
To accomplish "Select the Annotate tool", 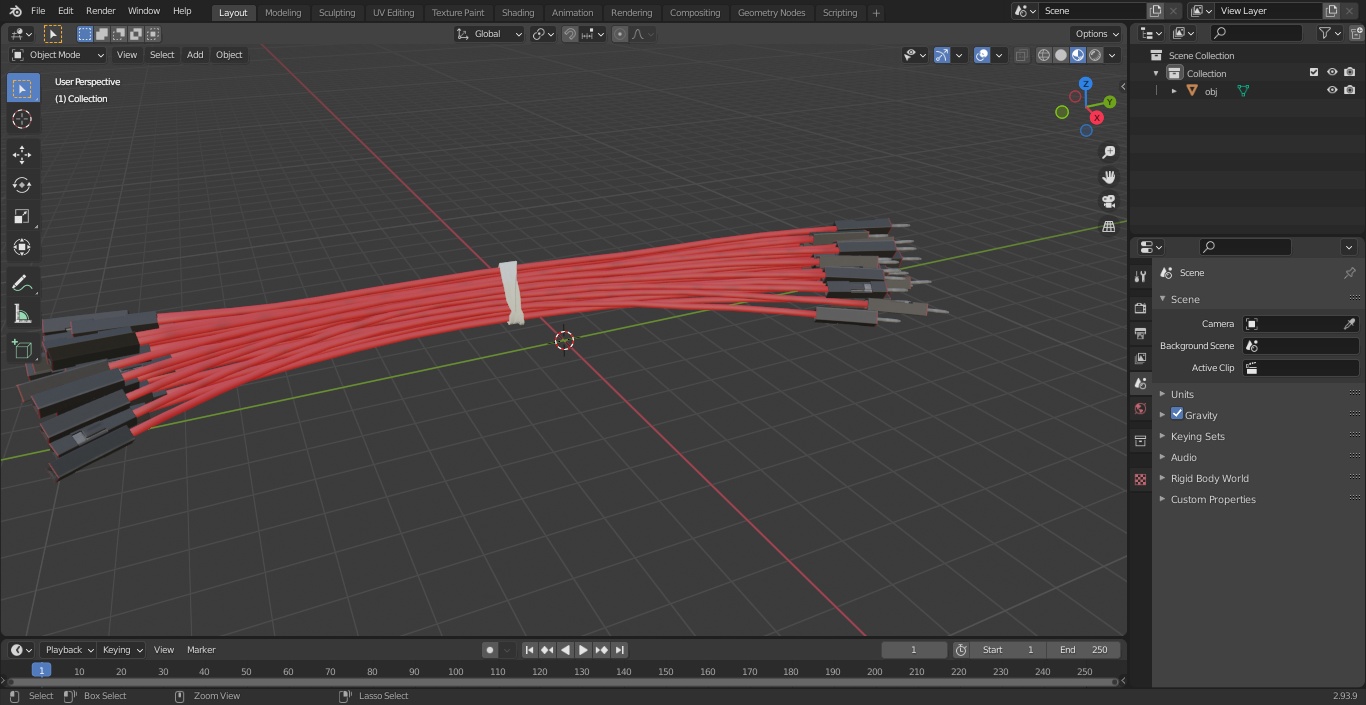I will 22,284.
